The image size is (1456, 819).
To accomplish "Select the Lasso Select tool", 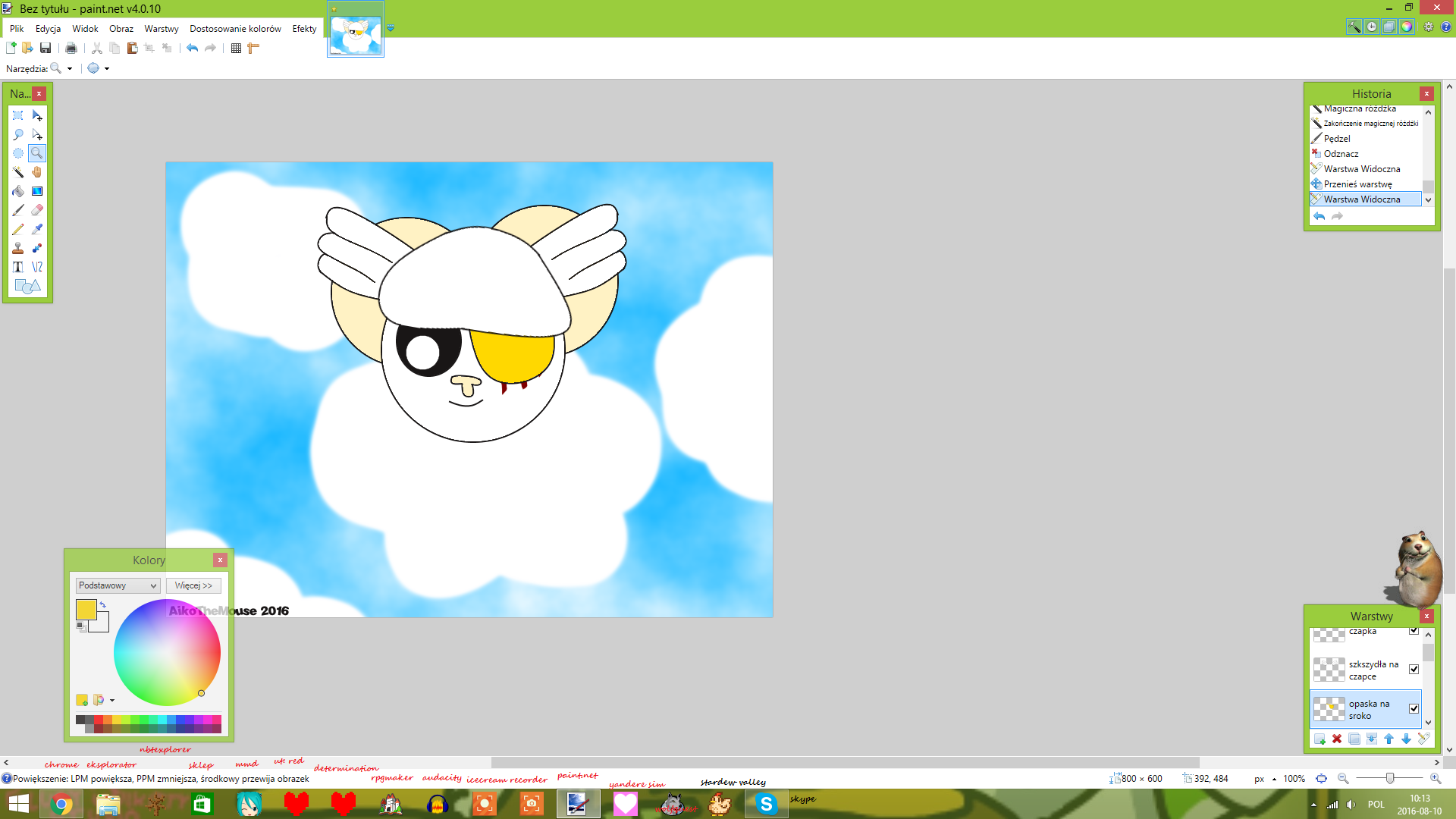I will (x=18, y=134).
